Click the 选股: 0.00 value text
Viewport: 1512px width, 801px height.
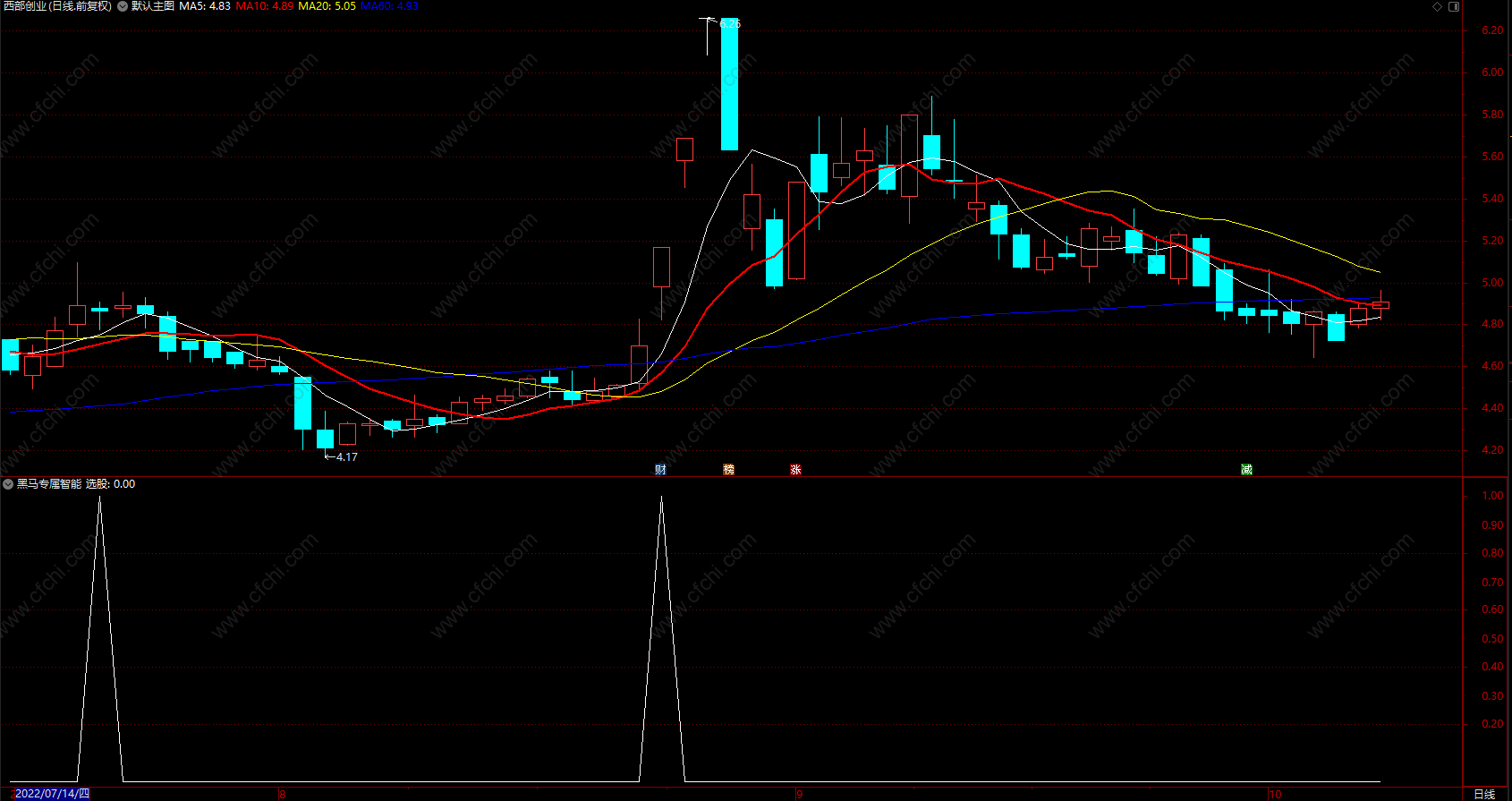[x=110, y=484]
